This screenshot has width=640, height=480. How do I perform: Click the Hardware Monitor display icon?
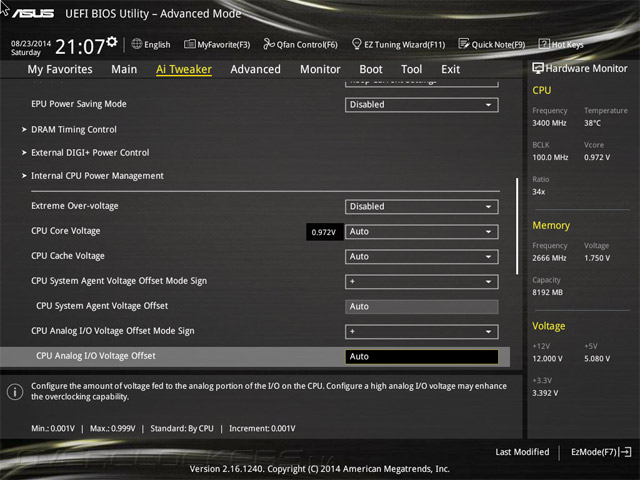click(538, 68)
